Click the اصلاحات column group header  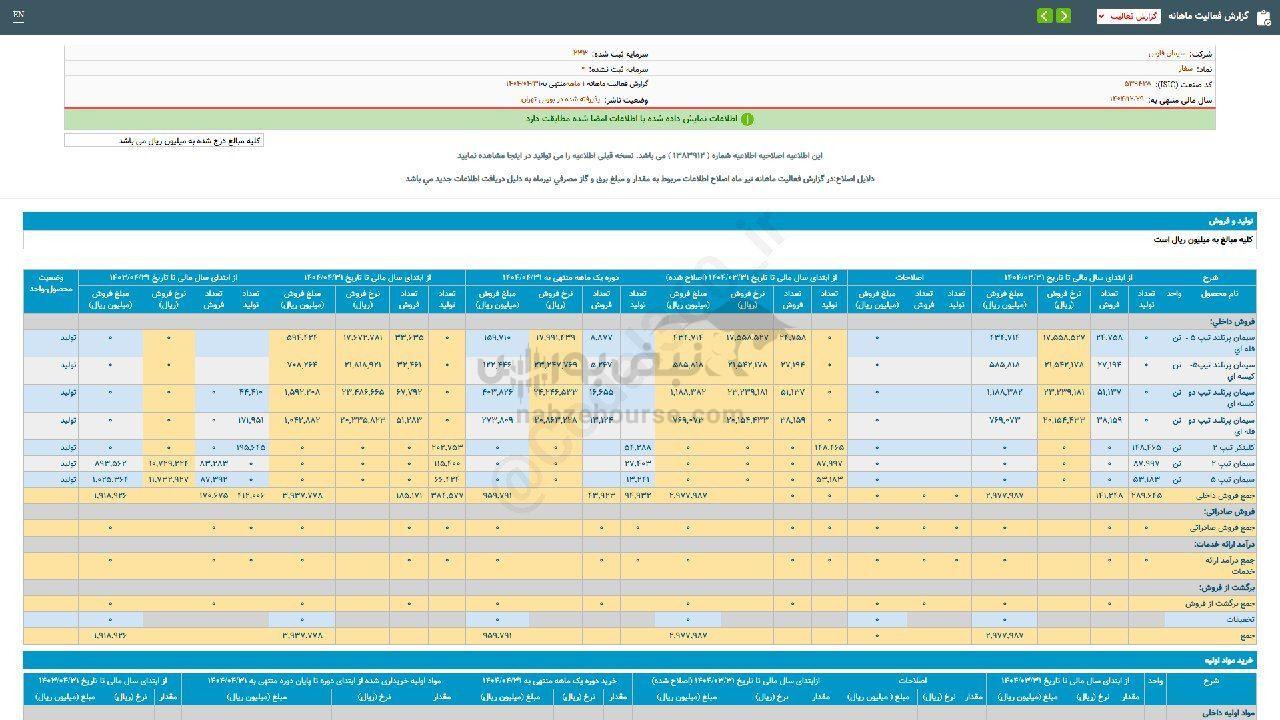(908, 276)
